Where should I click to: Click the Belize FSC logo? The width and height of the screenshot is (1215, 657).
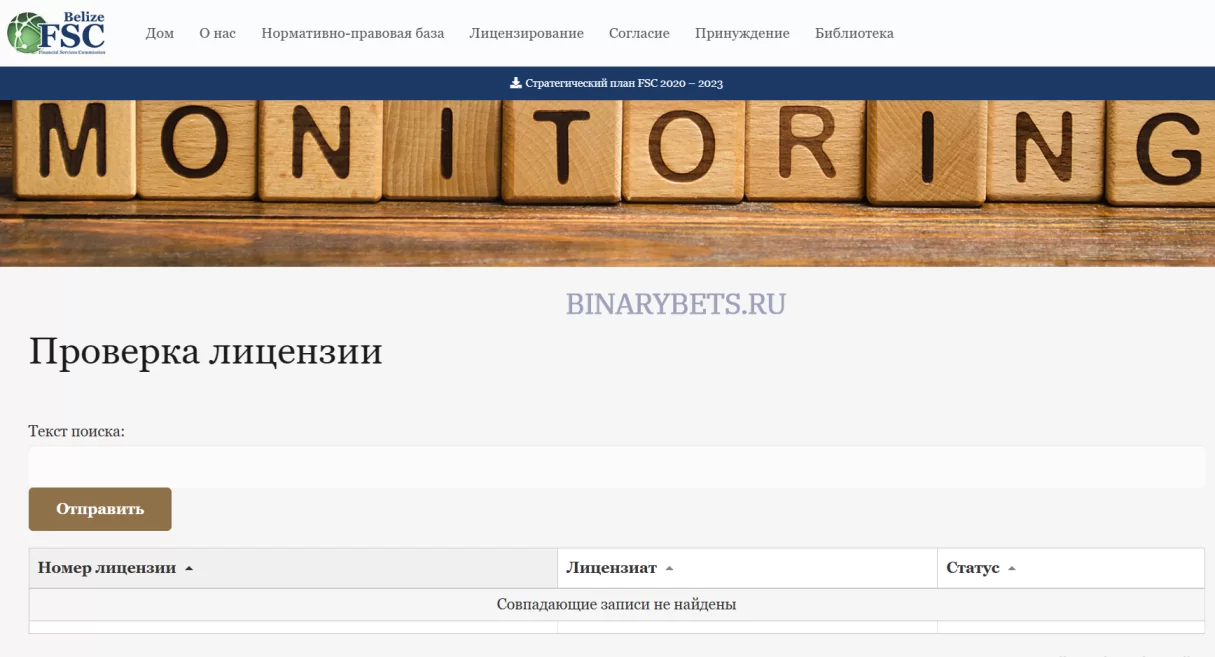point(57,33)
